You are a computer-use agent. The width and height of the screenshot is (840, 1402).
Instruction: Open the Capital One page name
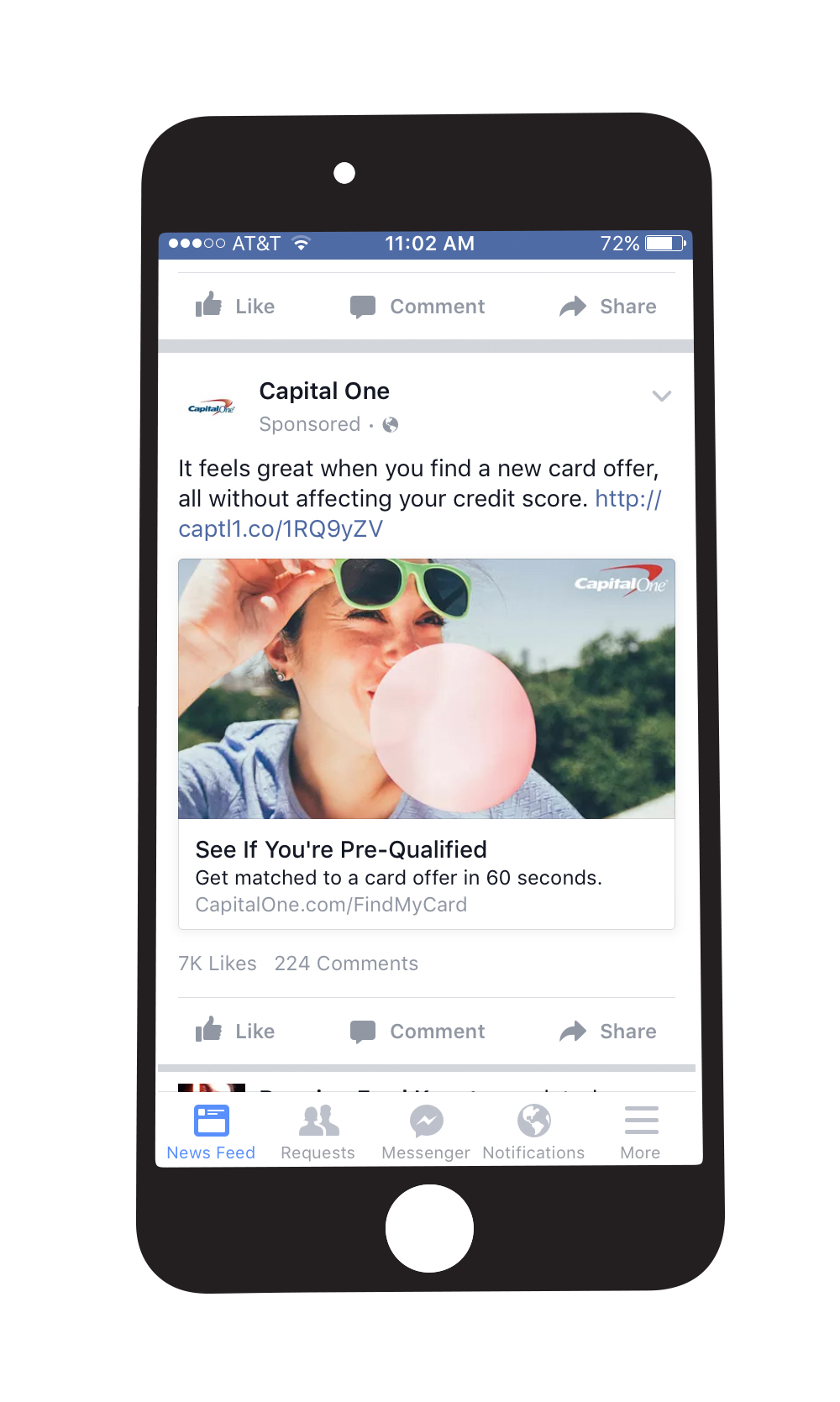324,391
